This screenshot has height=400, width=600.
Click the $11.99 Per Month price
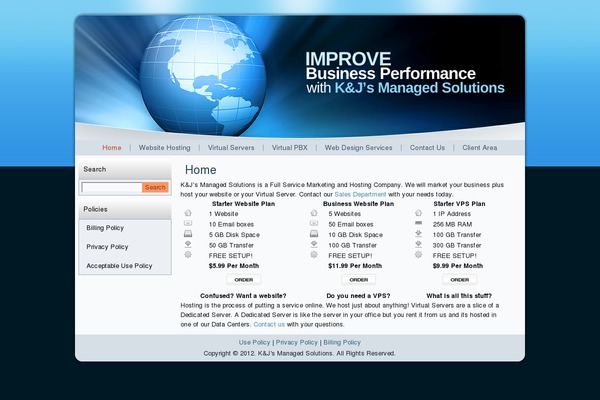[x=355, y=266]
